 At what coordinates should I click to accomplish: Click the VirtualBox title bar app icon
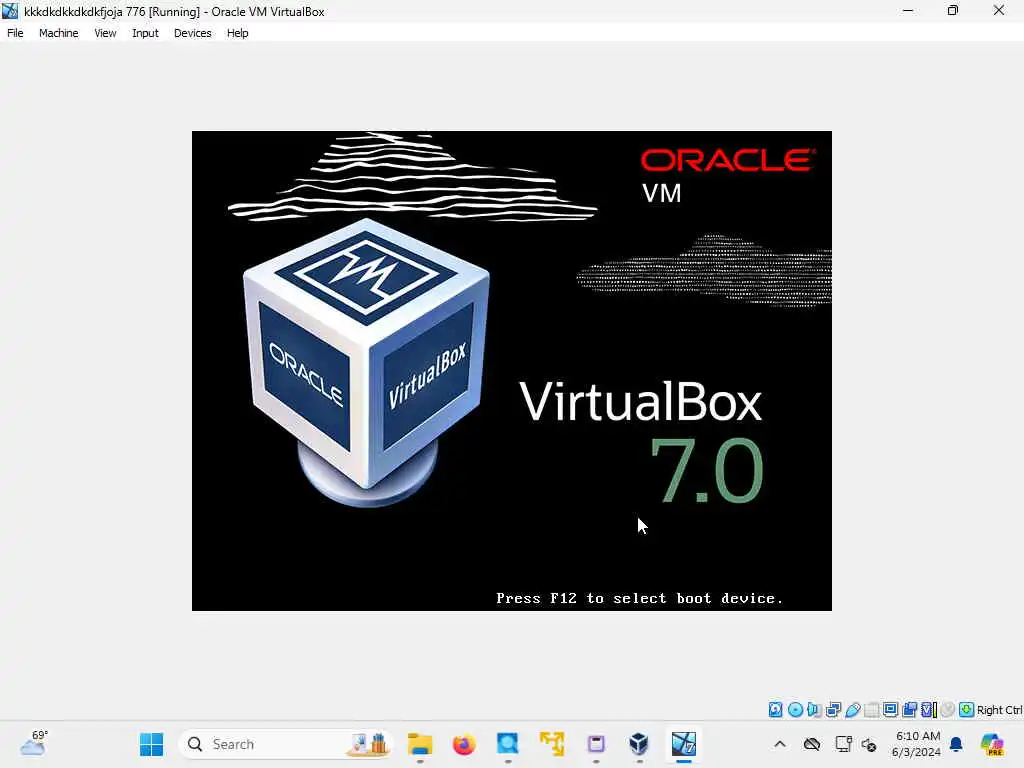click(x=10, y=11)
